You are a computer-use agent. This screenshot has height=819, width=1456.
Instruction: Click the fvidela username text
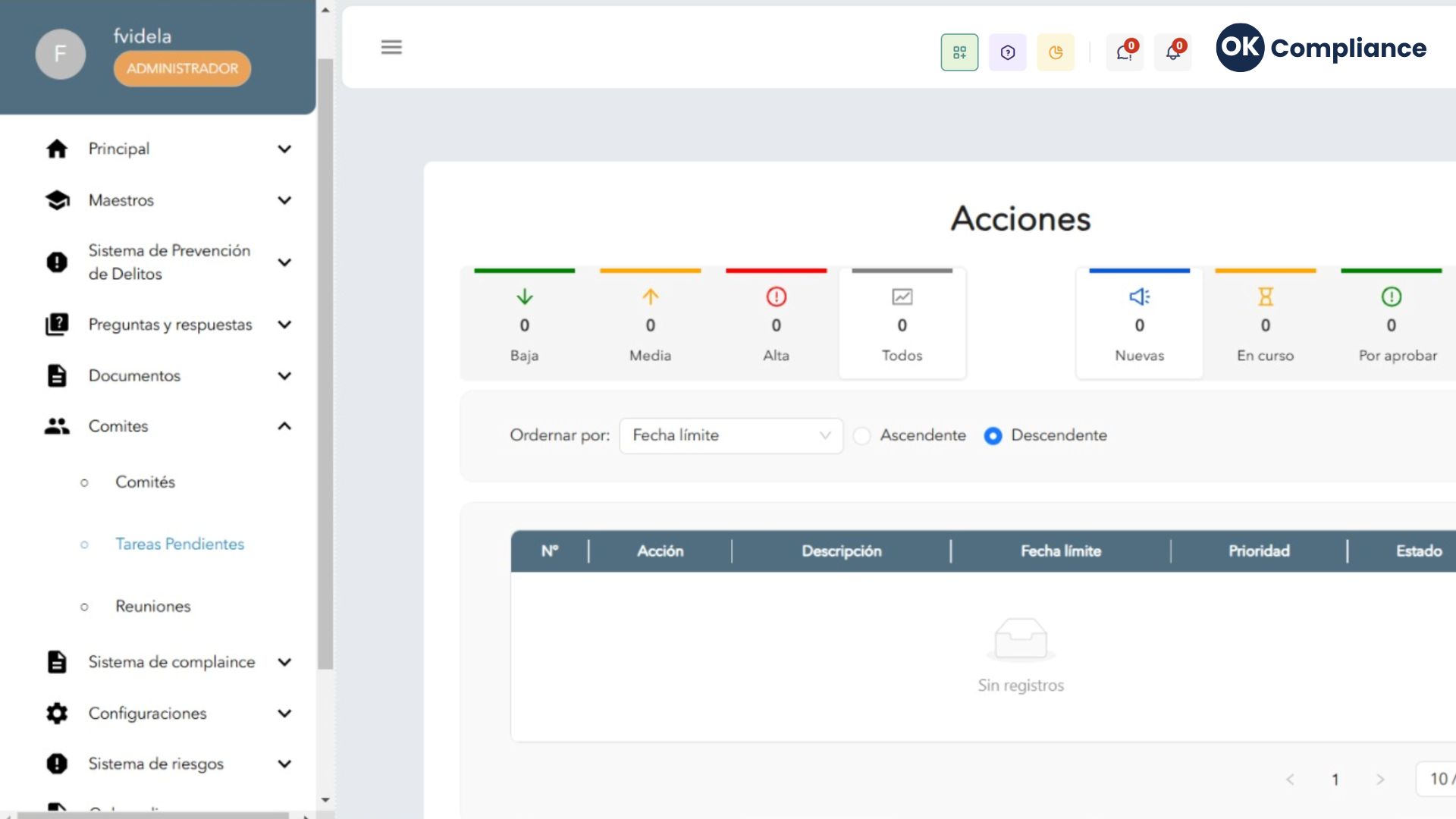143,36
